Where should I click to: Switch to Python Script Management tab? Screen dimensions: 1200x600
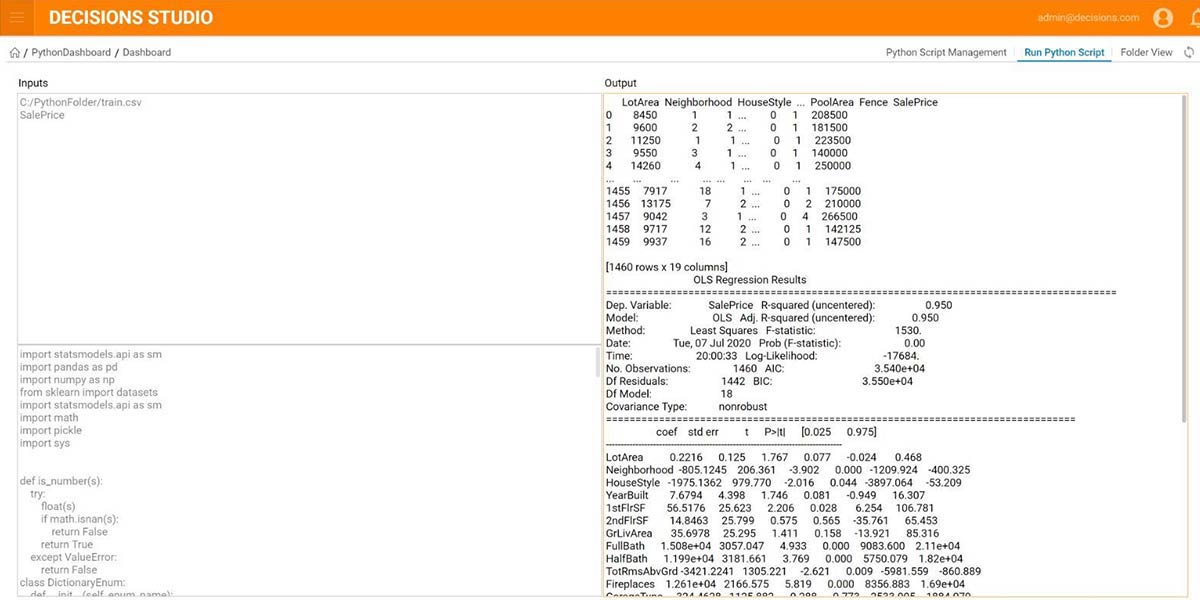(946, 53)
